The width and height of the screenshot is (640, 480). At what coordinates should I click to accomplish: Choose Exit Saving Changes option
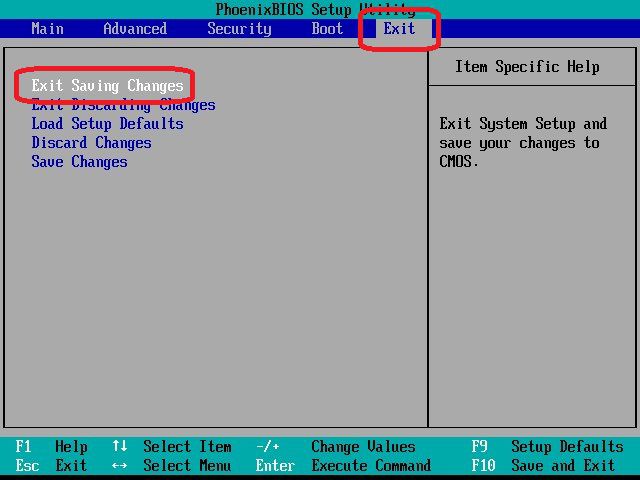point(107,86)
